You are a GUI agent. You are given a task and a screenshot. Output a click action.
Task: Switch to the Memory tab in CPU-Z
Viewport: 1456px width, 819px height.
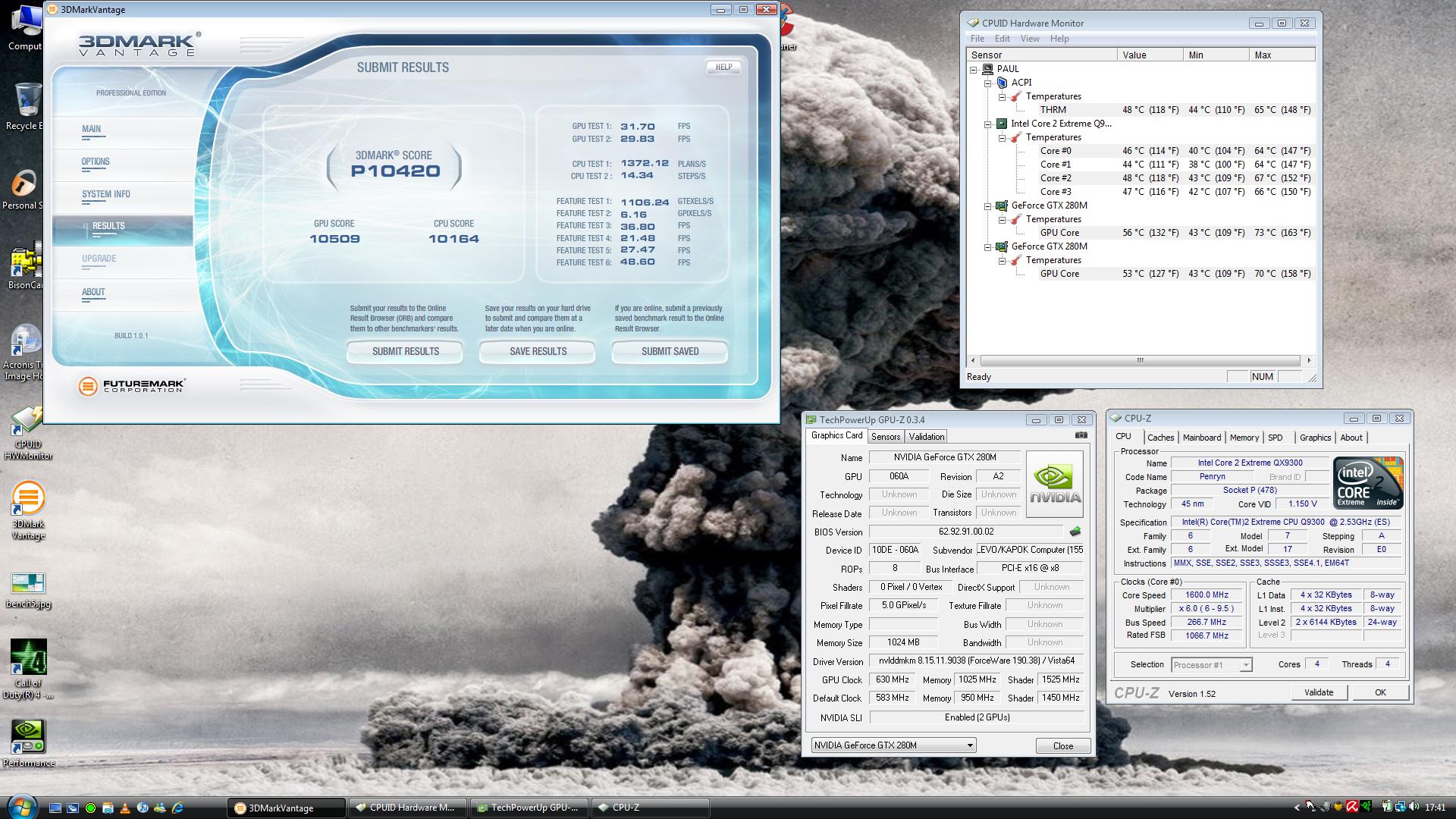[x=1244, y=438]
